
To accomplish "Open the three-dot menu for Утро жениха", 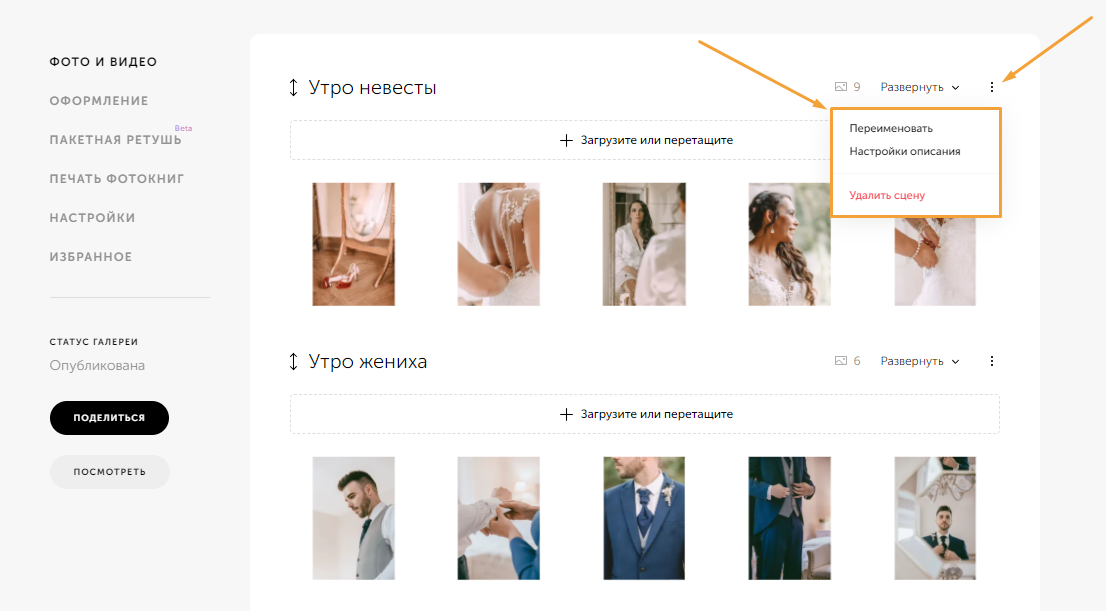I will [x=992, y=361].
